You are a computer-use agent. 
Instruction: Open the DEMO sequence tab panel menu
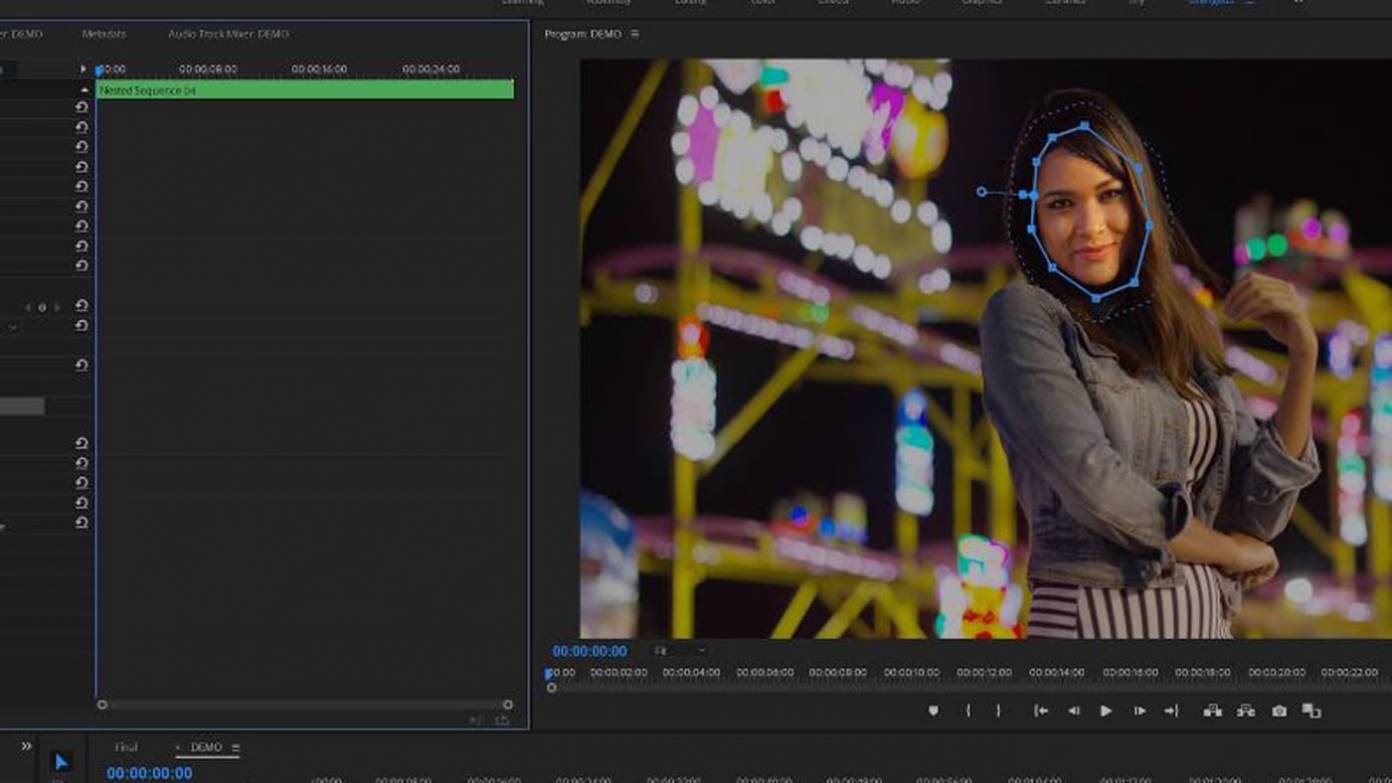(234, 746)
